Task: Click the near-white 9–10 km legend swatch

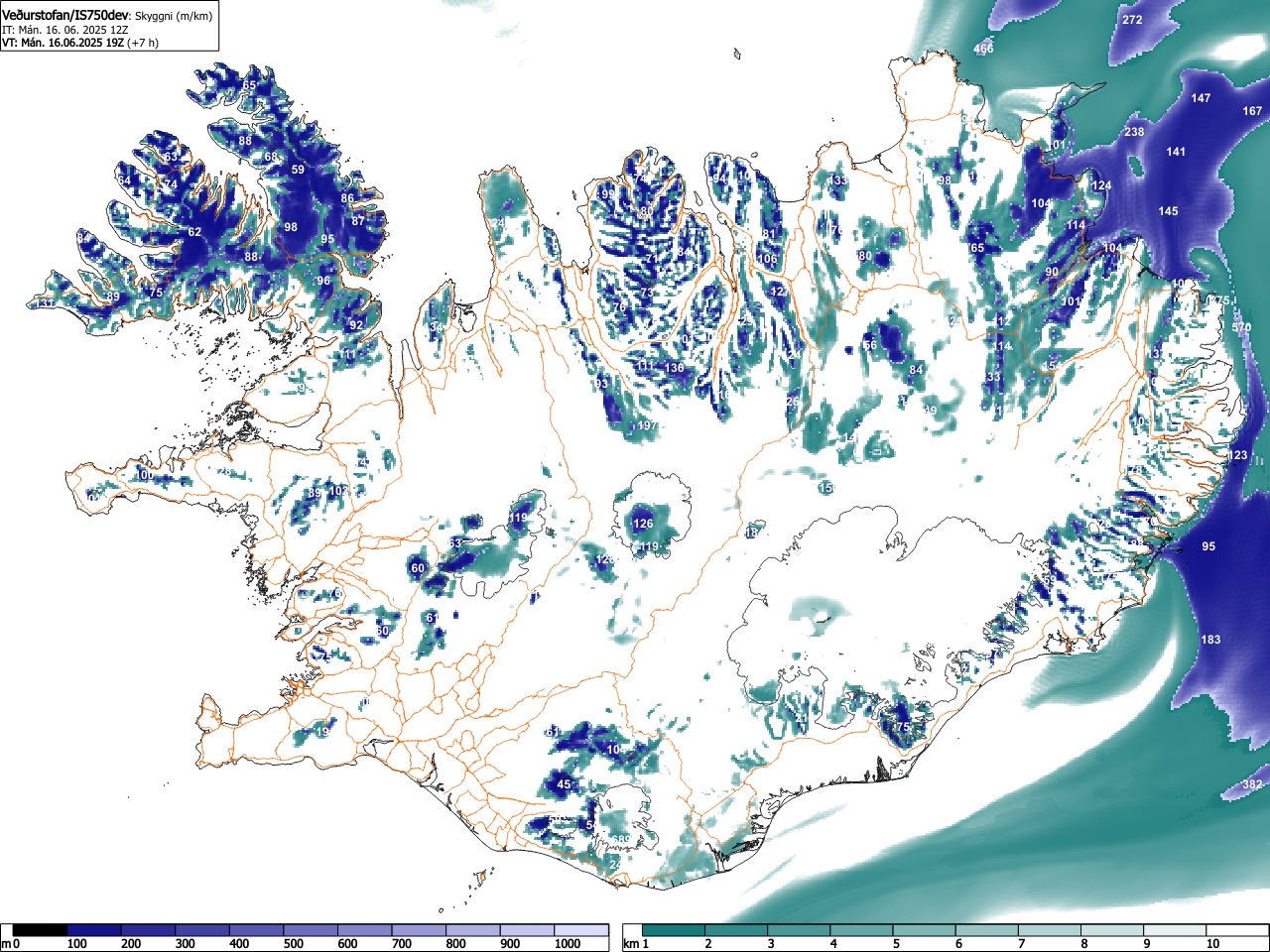Action: tap(1177, 930)
